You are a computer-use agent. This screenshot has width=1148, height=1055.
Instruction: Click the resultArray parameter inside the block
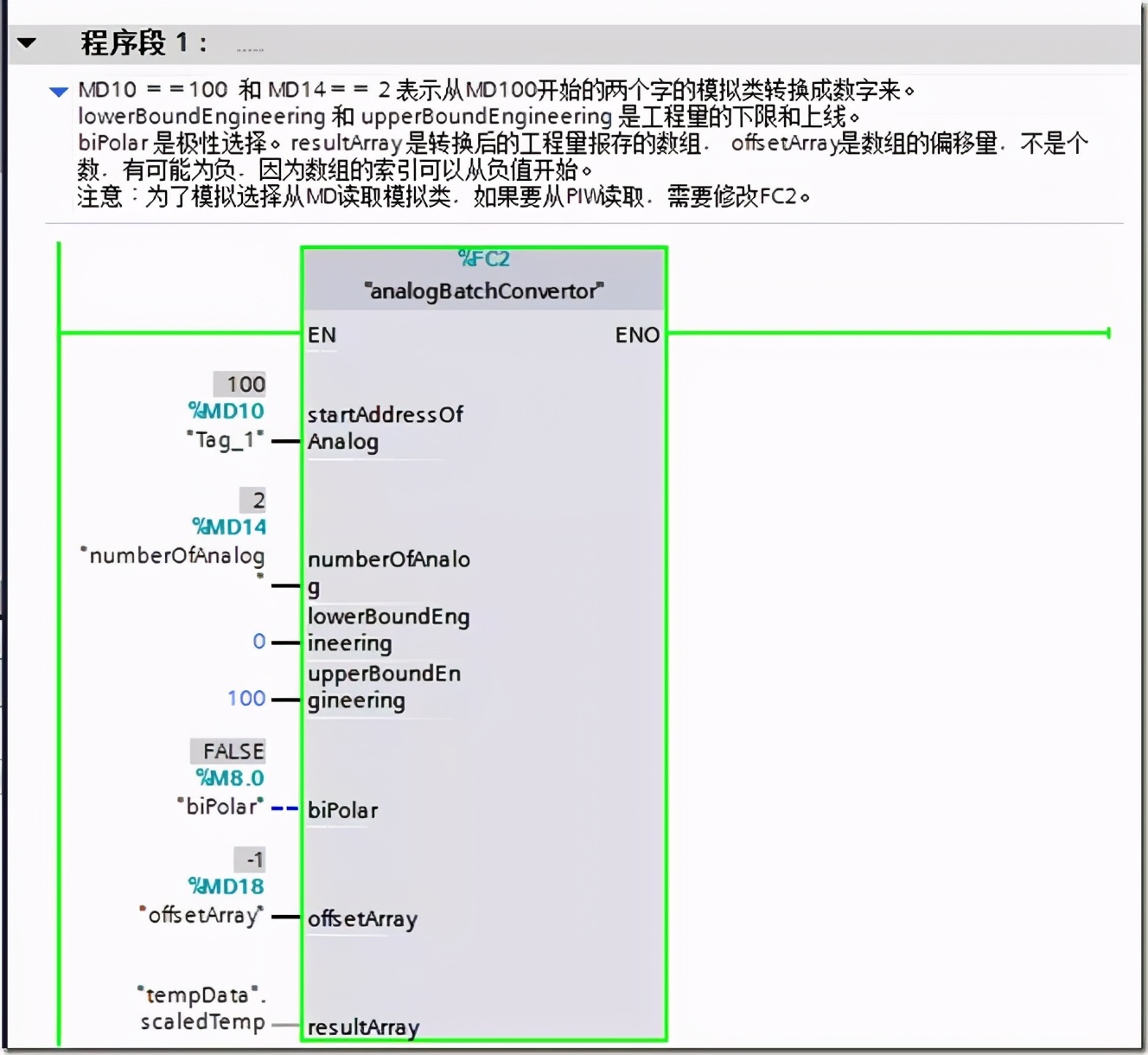pyautogui.click(x=363, y=1027)
